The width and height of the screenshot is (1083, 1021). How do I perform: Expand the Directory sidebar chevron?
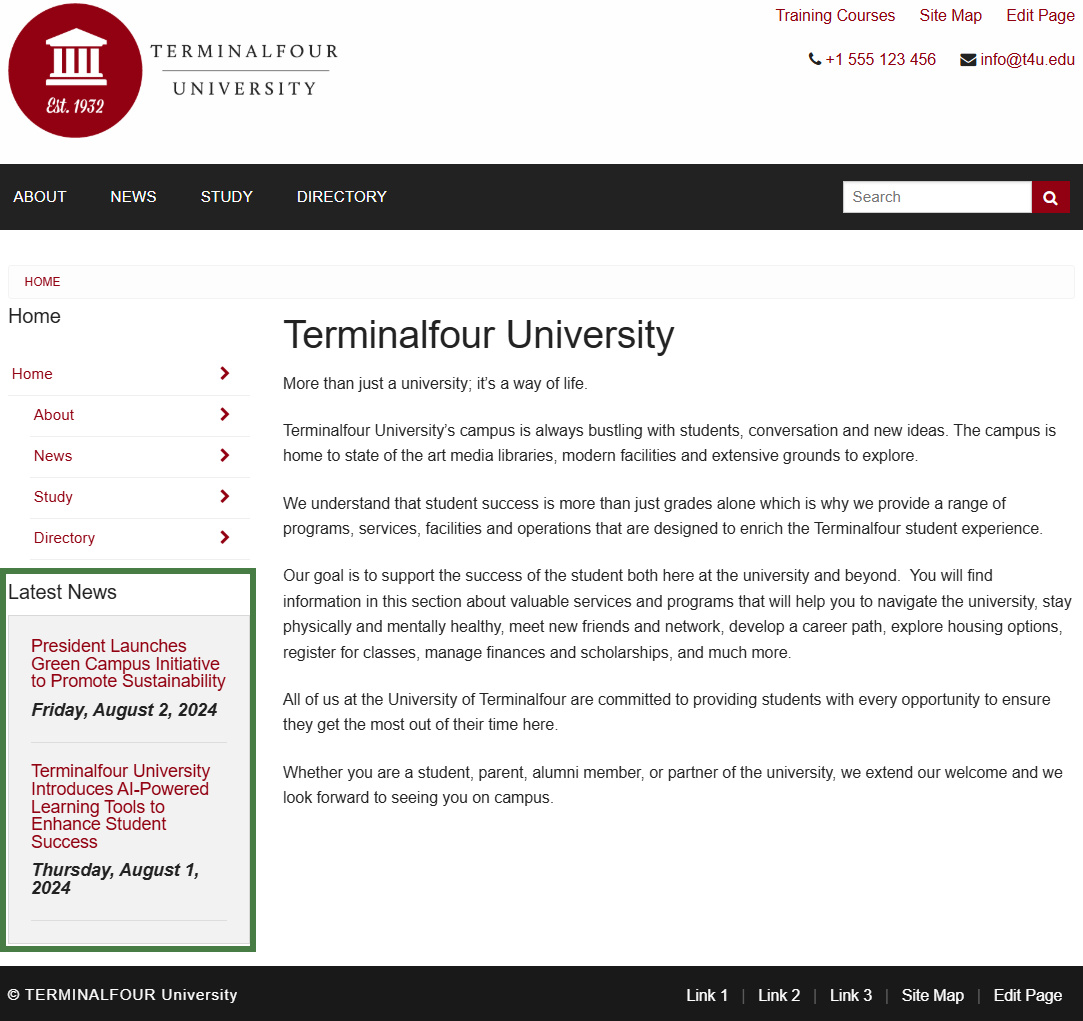pyautogui.click(x=224, y=537)
